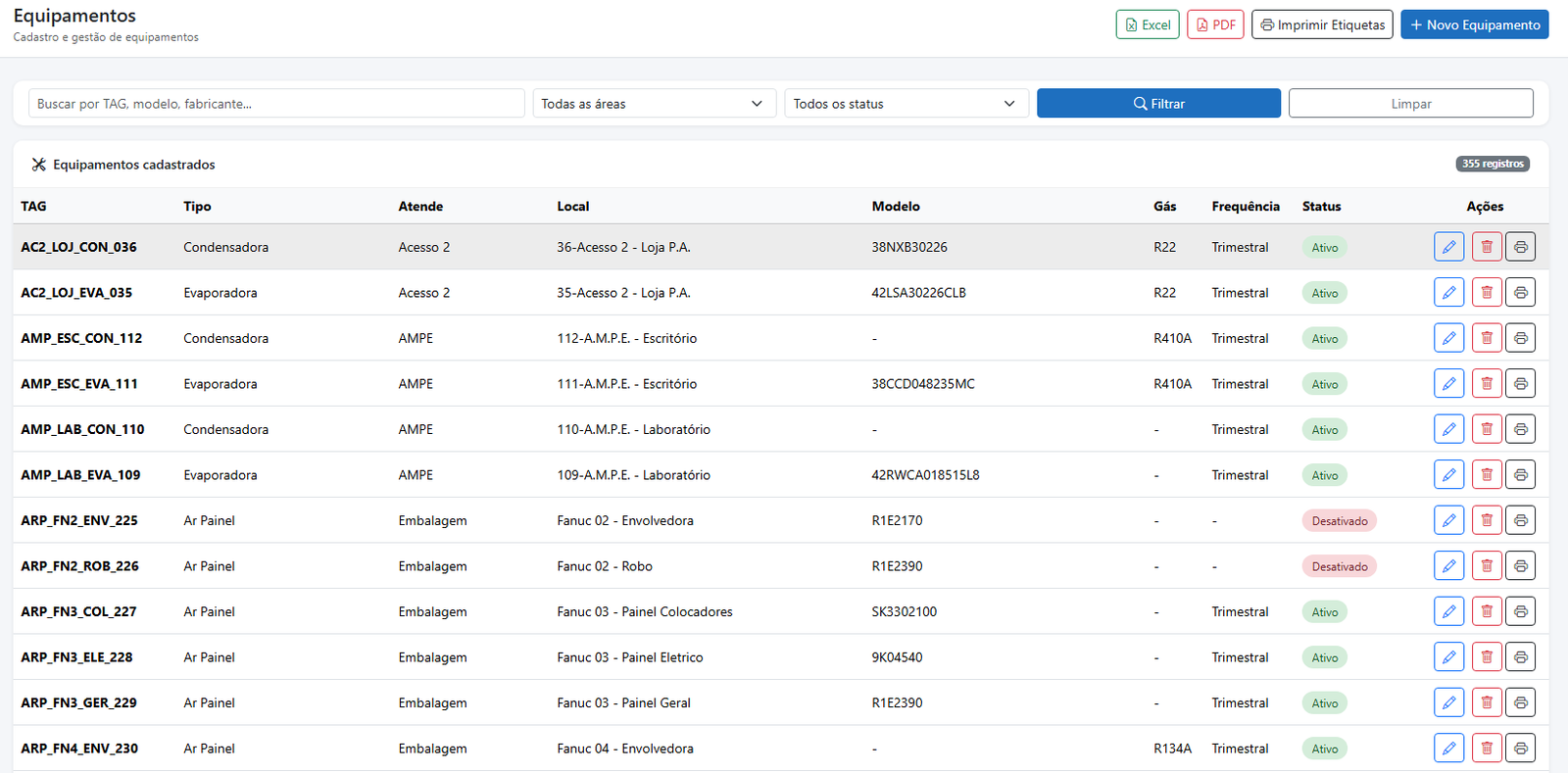
Task: Click model cell 'SK3302100'
Action: point(905,611)
